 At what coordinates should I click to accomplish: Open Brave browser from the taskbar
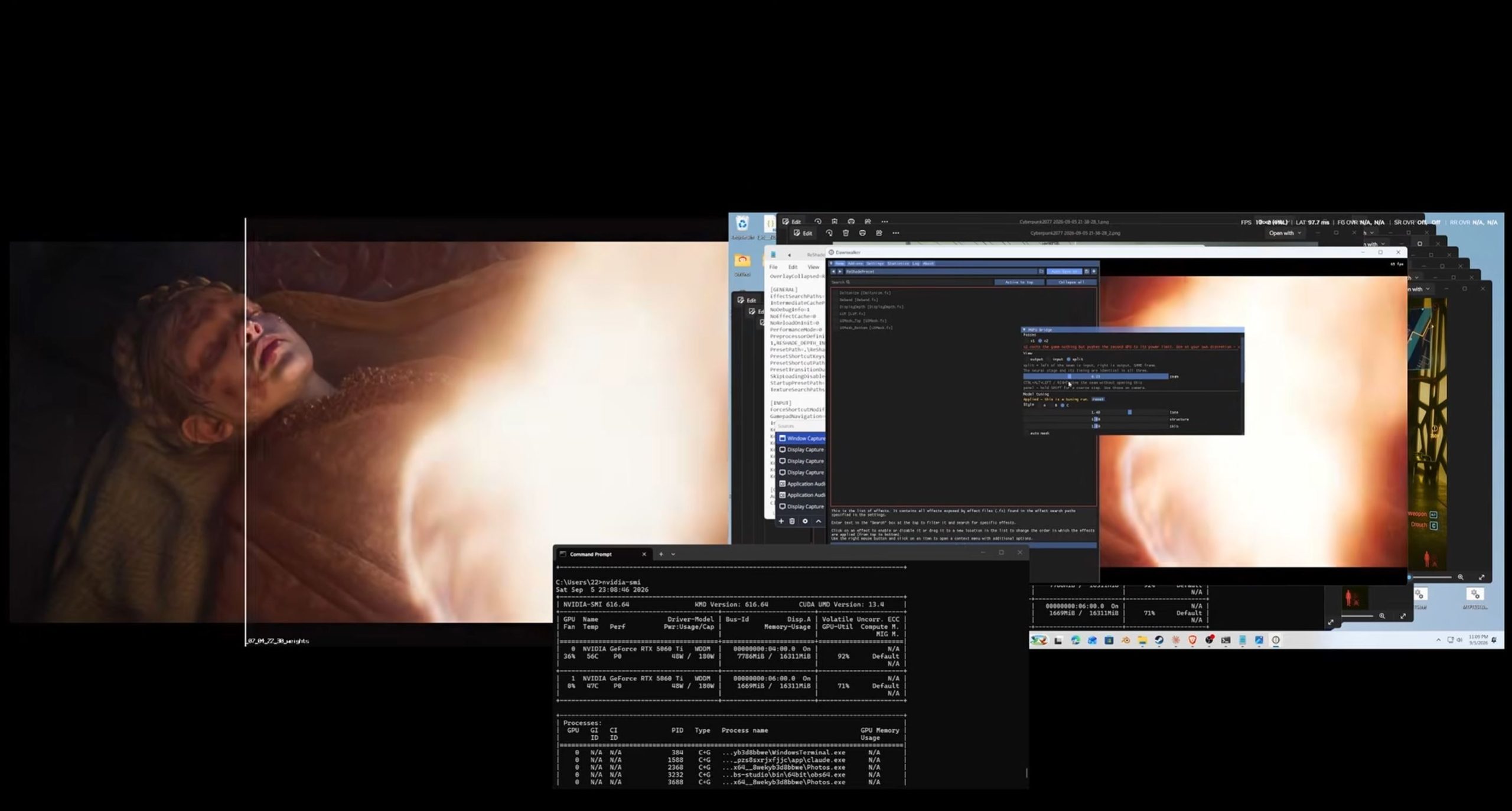(x=1192, y=640)
